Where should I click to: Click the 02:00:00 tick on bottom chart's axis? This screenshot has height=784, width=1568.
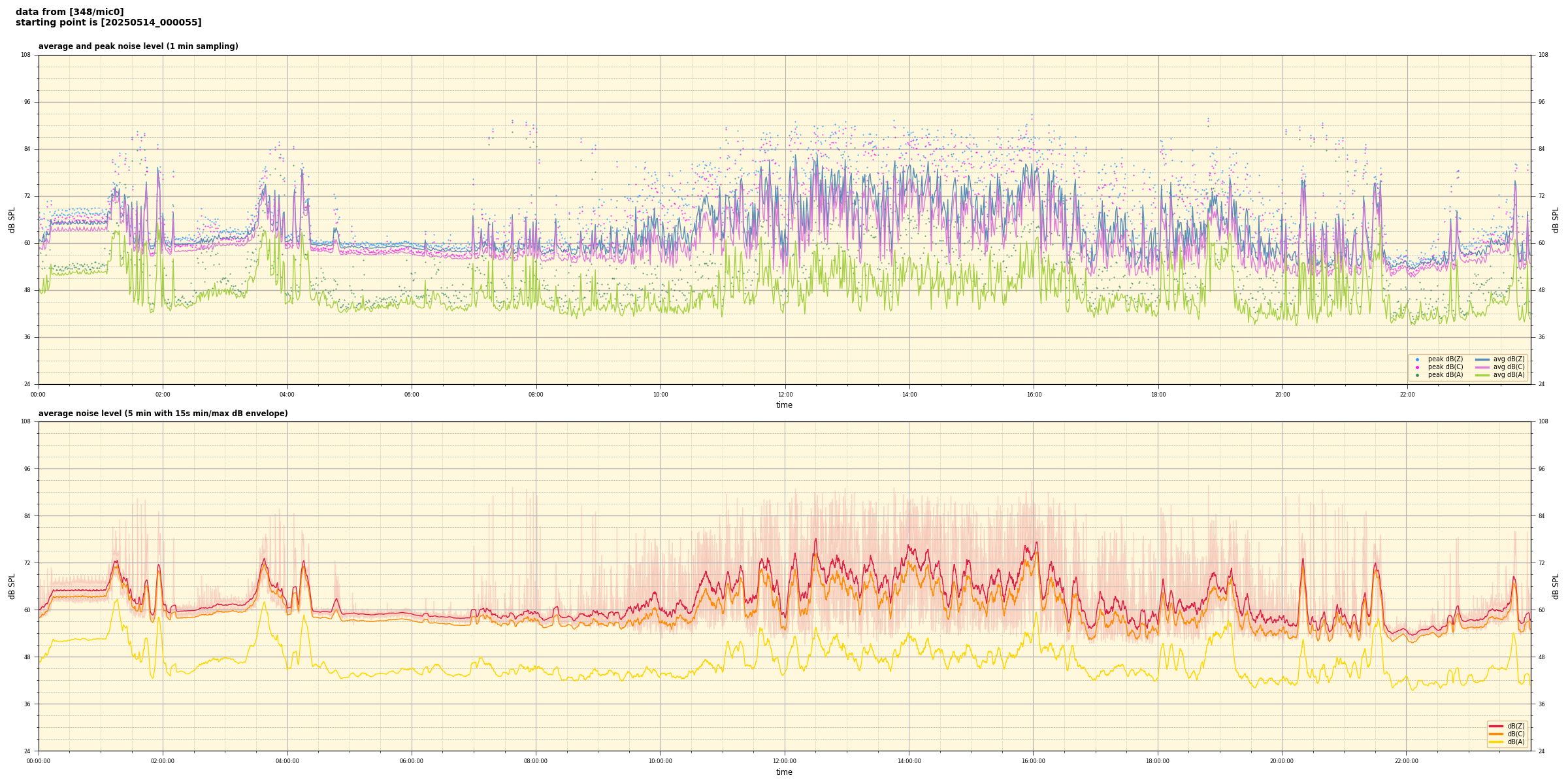coord(163,761)
